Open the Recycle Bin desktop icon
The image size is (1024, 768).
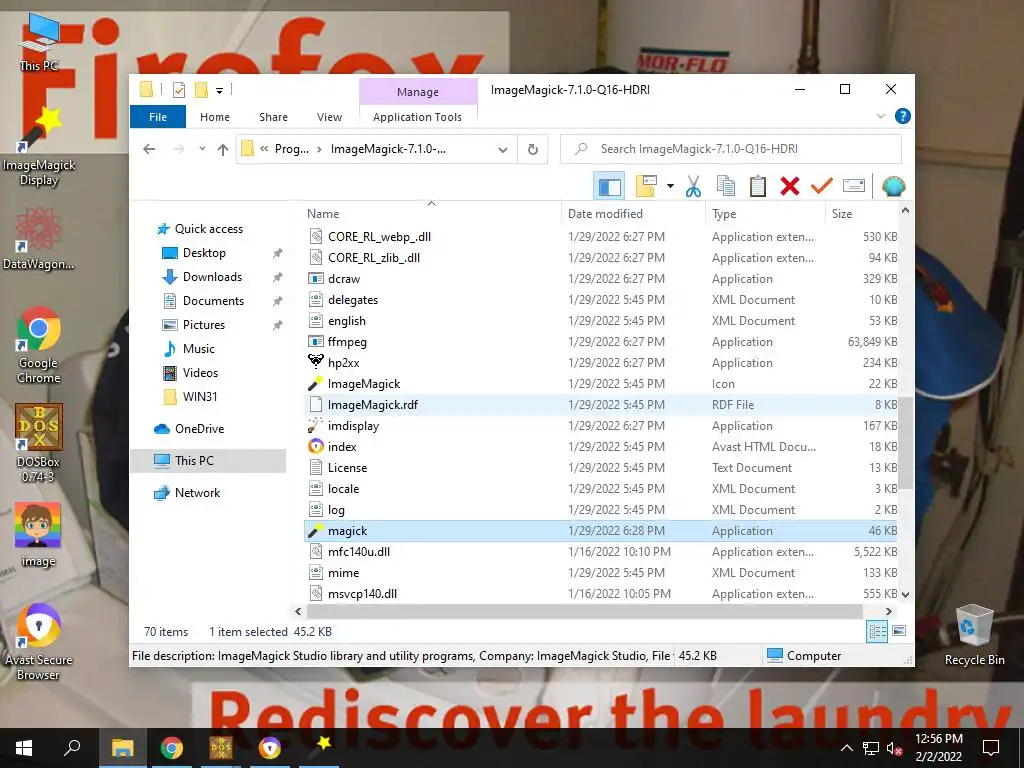[974, 635]
